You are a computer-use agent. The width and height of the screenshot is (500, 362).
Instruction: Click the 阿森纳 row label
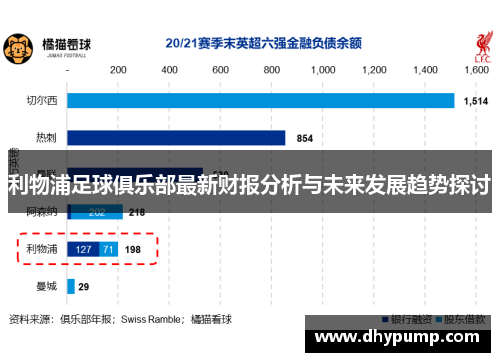(x=42, y=212)
